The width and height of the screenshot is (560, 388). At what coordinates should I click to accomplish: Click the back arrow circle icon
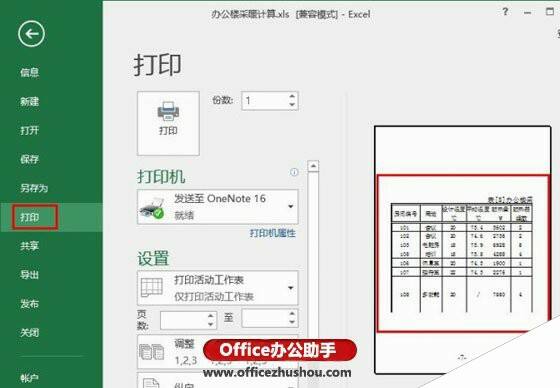coord(31,34)
